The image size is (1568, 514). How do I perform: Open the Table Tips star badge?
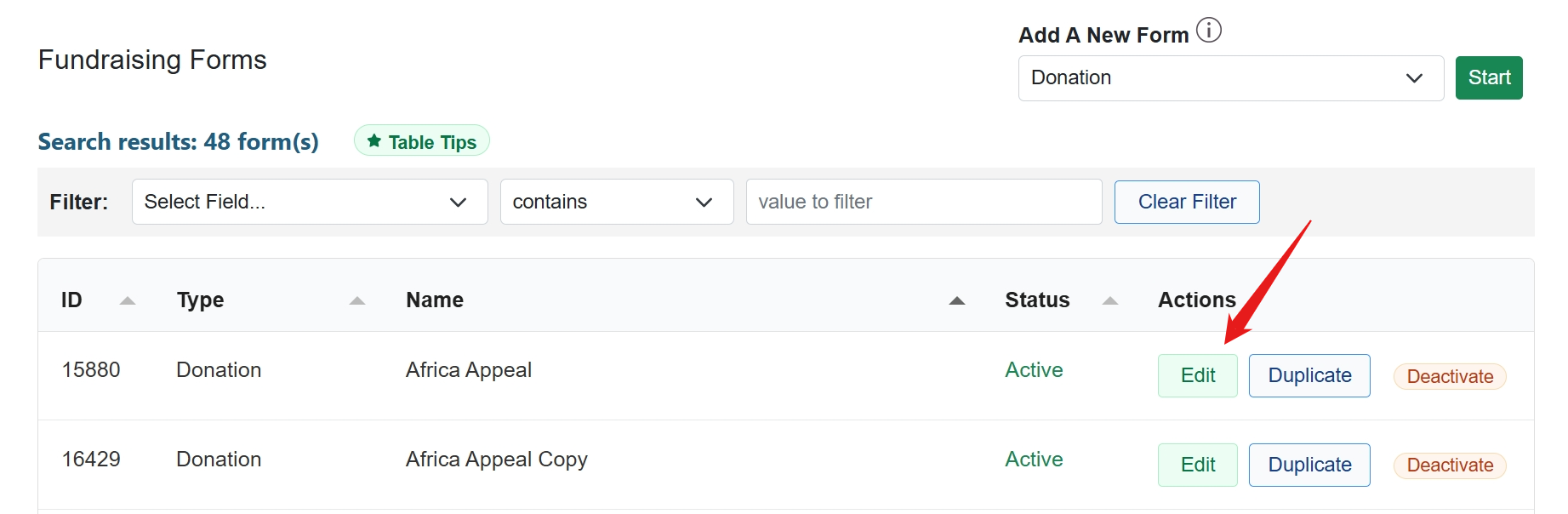point(422,141)
